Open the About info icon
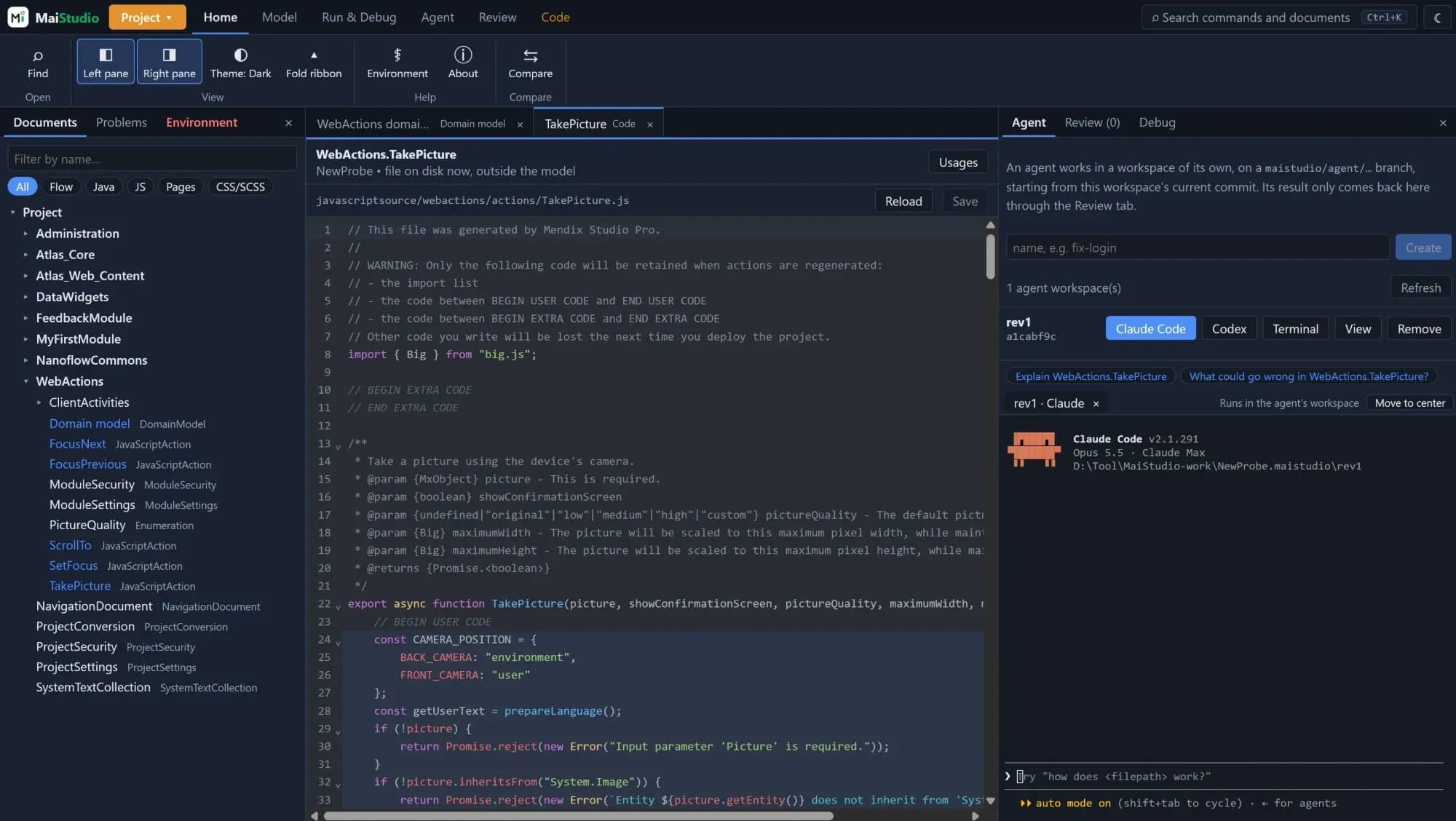 (463, 55)
